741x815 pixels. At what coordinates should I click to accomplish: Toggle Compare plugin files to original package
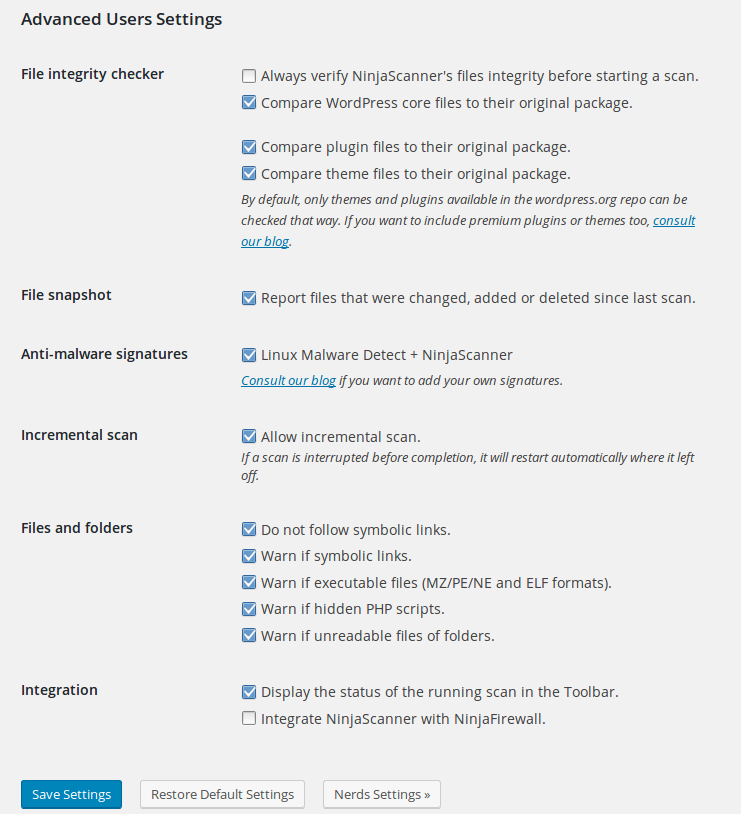coord(249,147)
